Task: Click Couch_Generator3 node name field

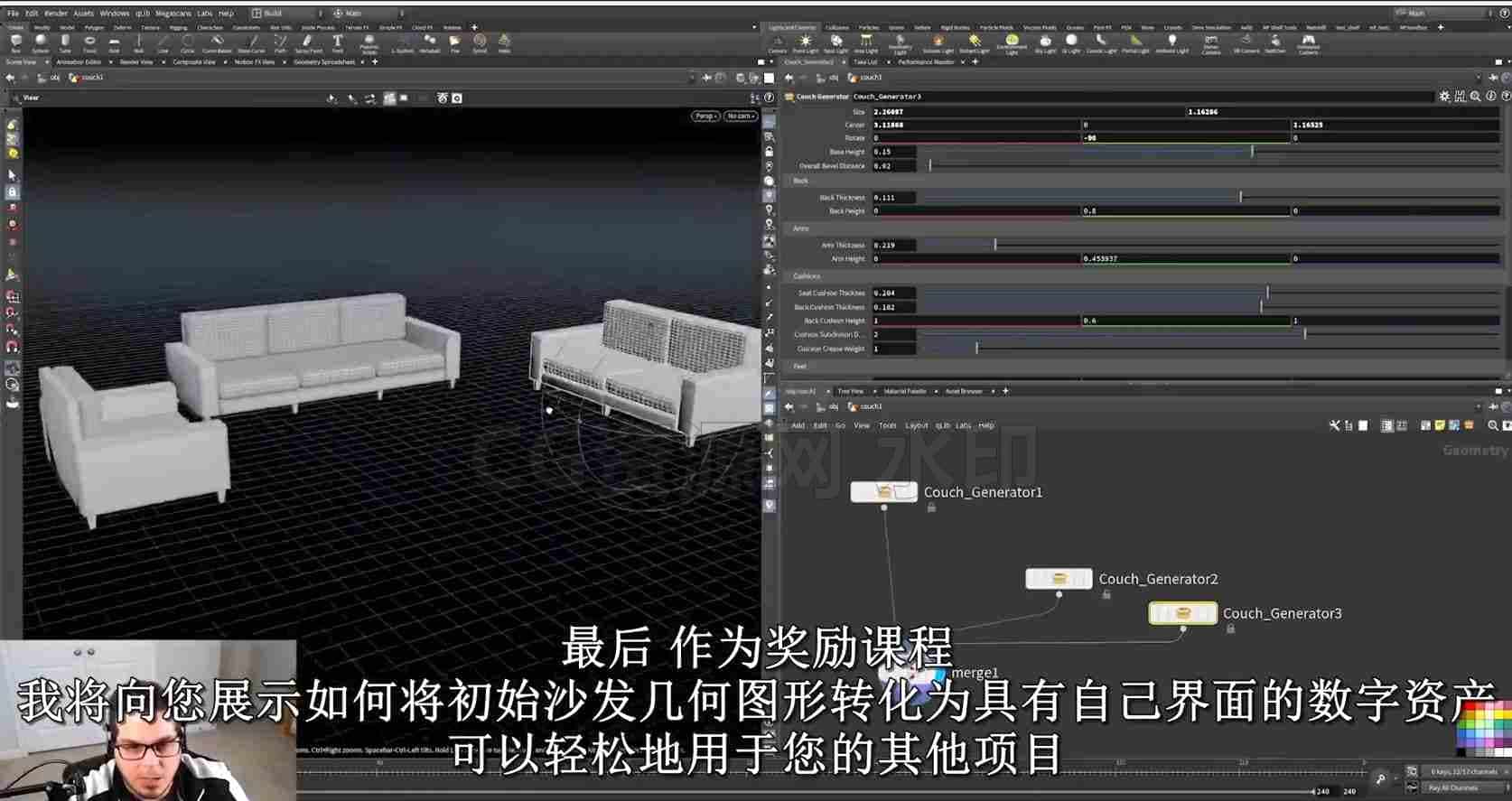Action: click(1143, 96)
